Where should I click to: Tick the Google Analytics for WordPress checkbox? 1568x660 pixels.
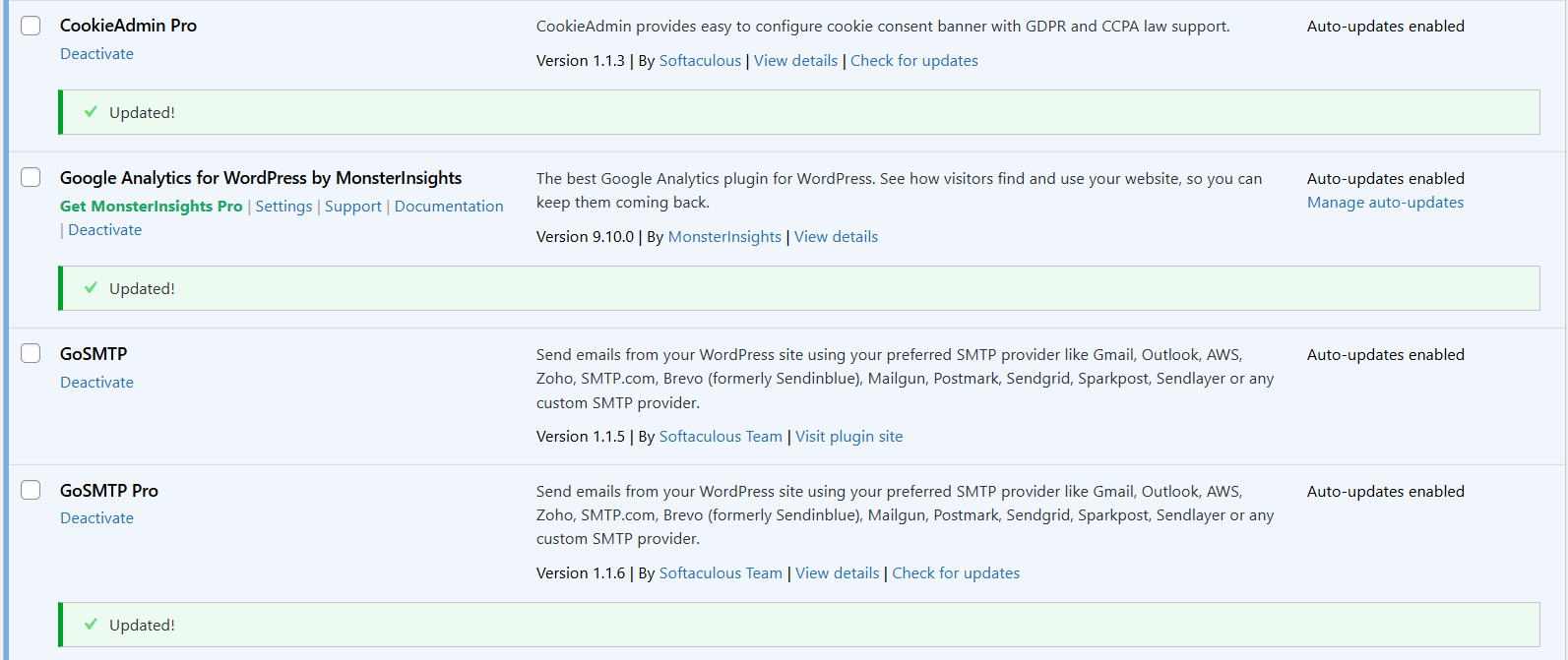pyautogui.click(x=31, y=177)
